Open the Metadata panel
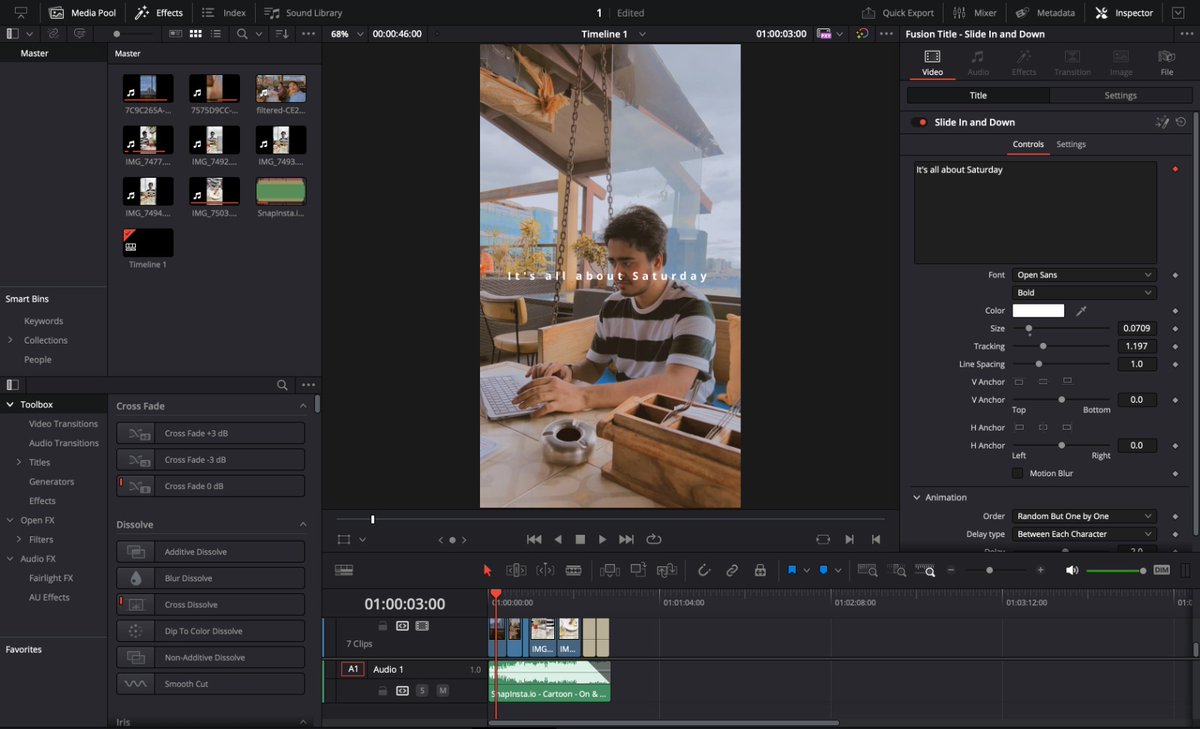 coord(1045,13)
